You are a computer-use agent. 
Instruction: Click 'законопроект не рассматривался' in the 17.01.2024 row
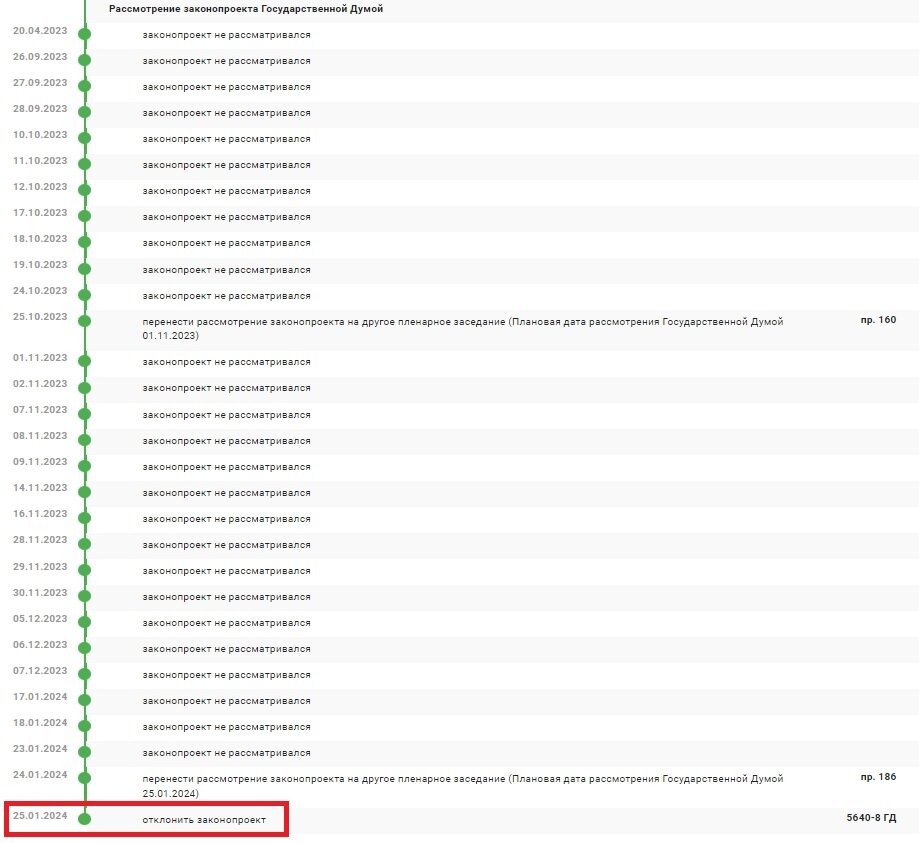click(226, 701)
